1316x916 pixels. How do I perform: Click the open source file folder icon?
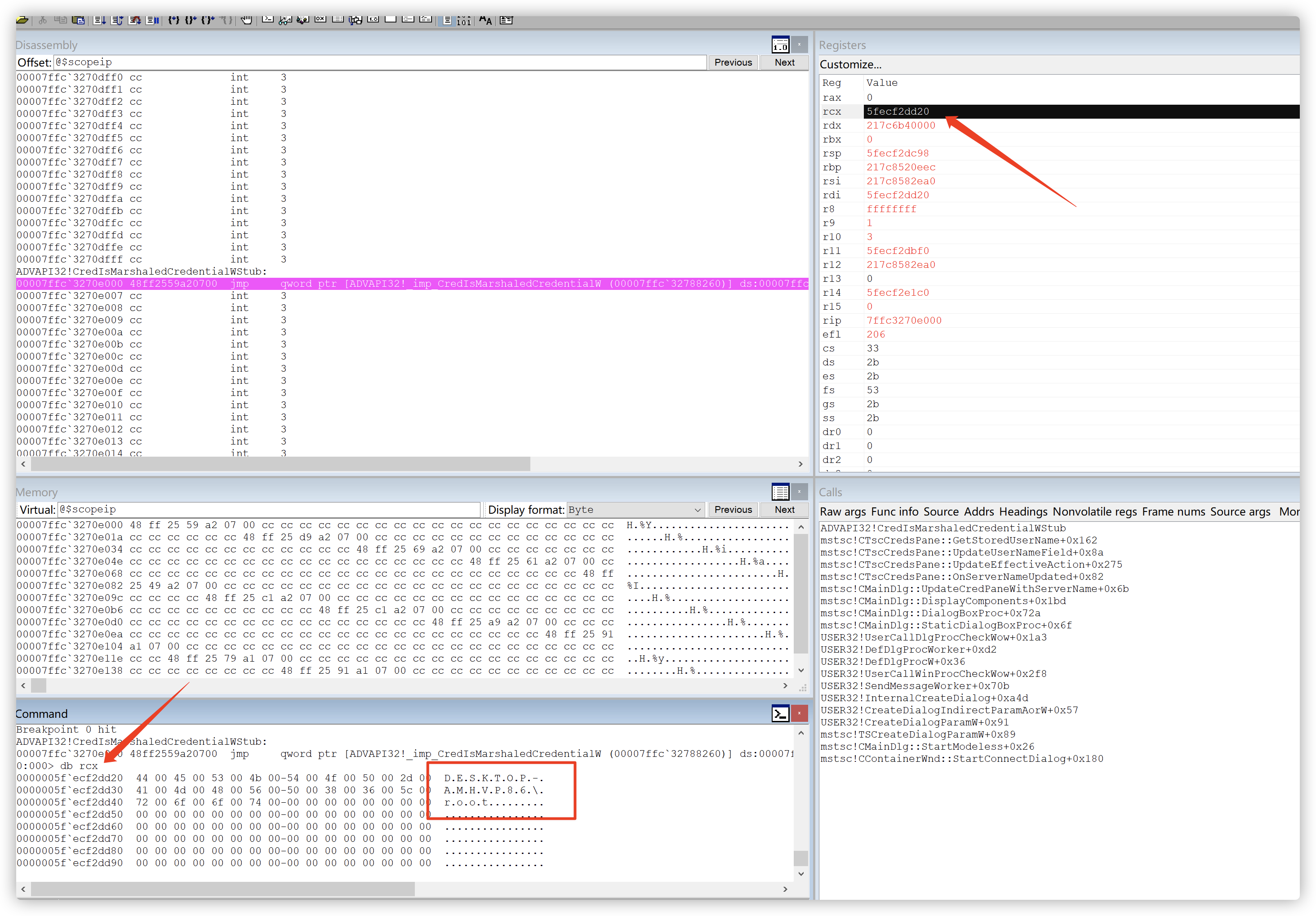(x=22, y=20)
